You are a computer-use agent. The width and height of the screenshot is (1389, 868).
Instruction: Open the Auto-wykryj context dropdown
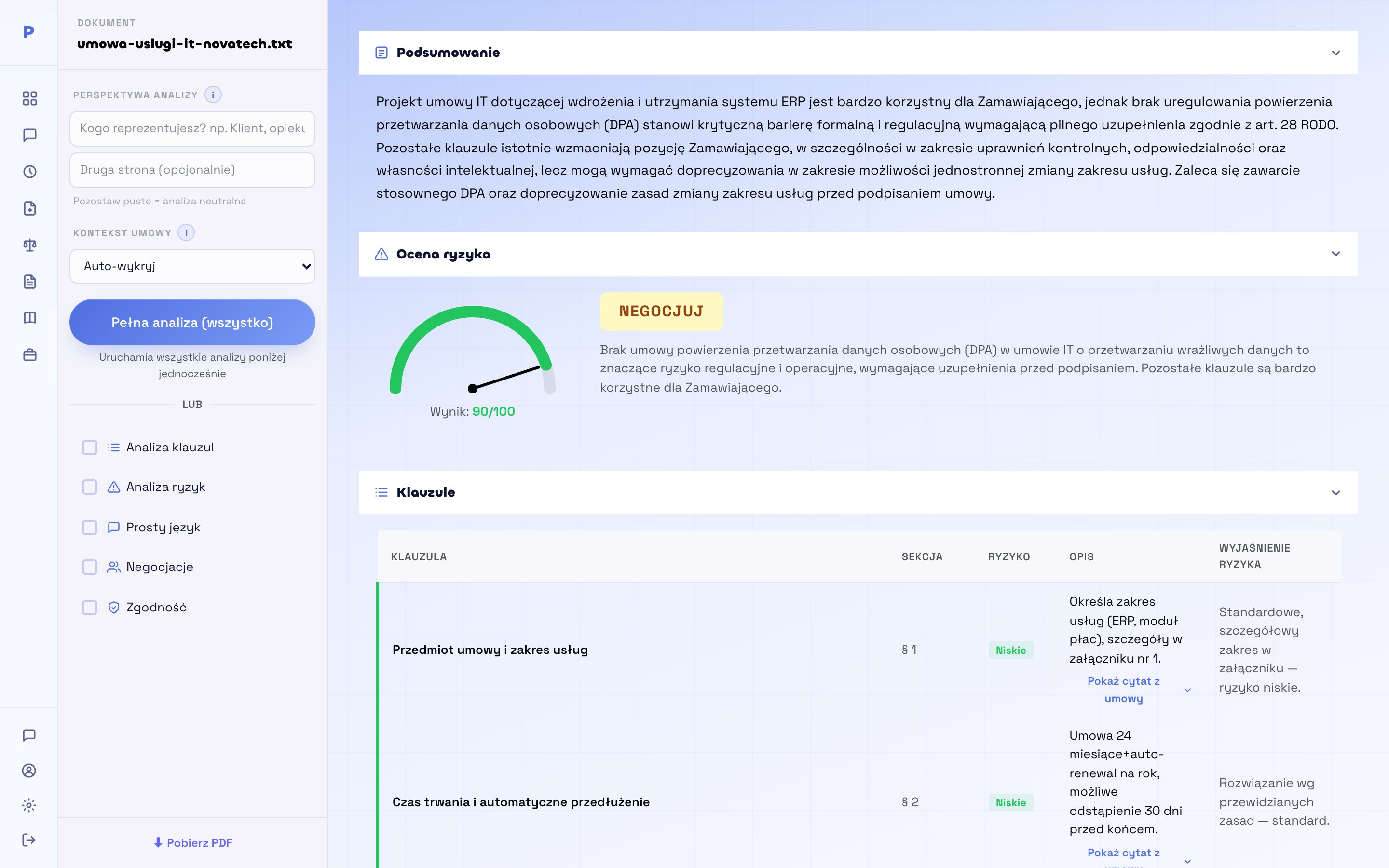192,266
